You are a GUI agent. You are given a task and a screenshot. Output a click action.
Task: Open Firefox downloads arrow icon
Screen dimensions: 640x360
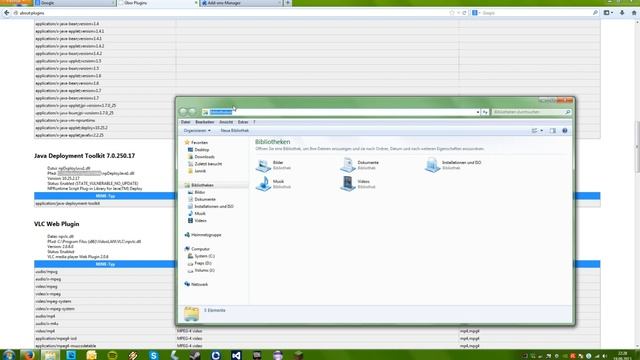(622, 13)
